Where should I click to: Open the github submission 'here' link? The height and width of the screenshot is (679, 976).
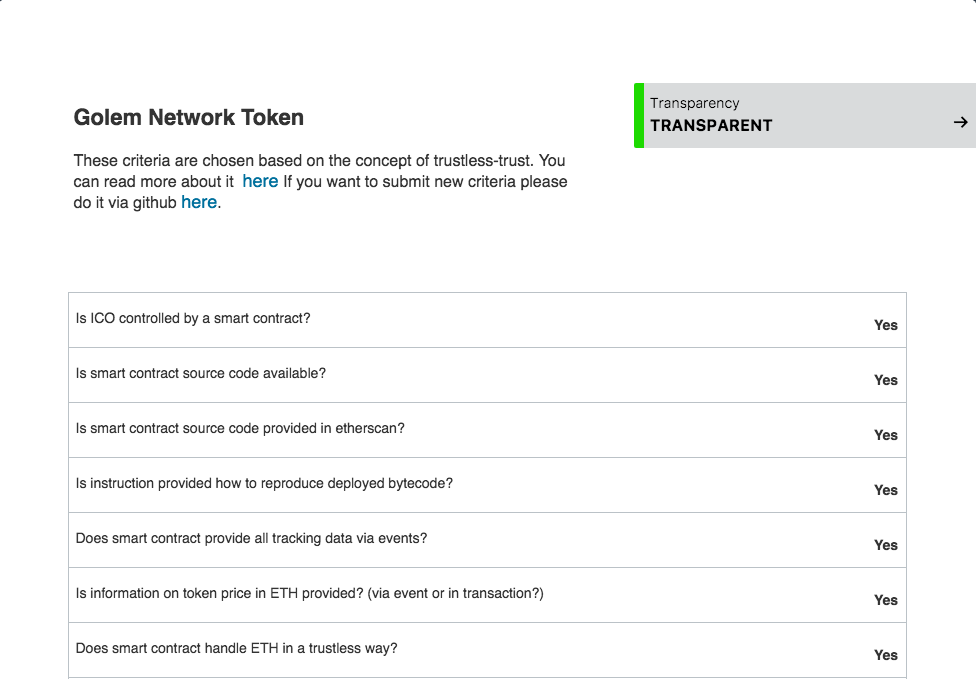pyautogui.click(x=199, y=202)
